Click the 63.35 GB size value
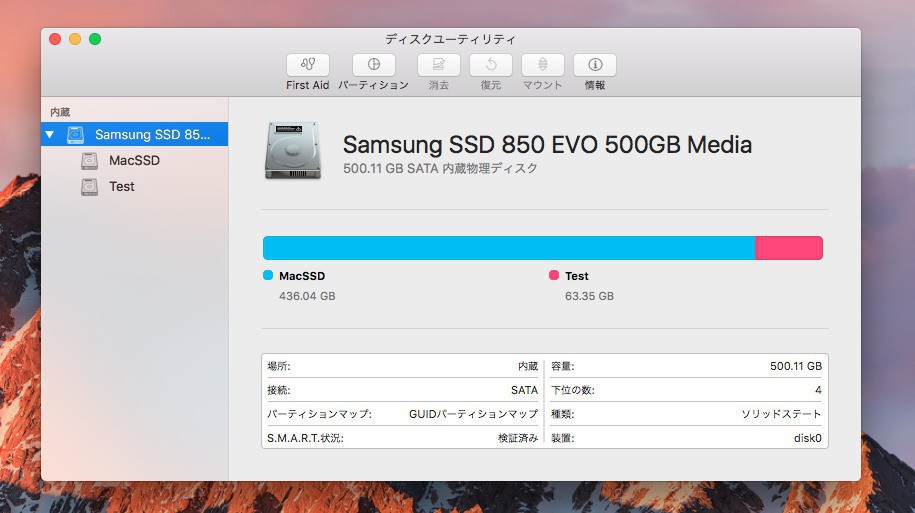915x513 pixels. (x=589, y=296)
